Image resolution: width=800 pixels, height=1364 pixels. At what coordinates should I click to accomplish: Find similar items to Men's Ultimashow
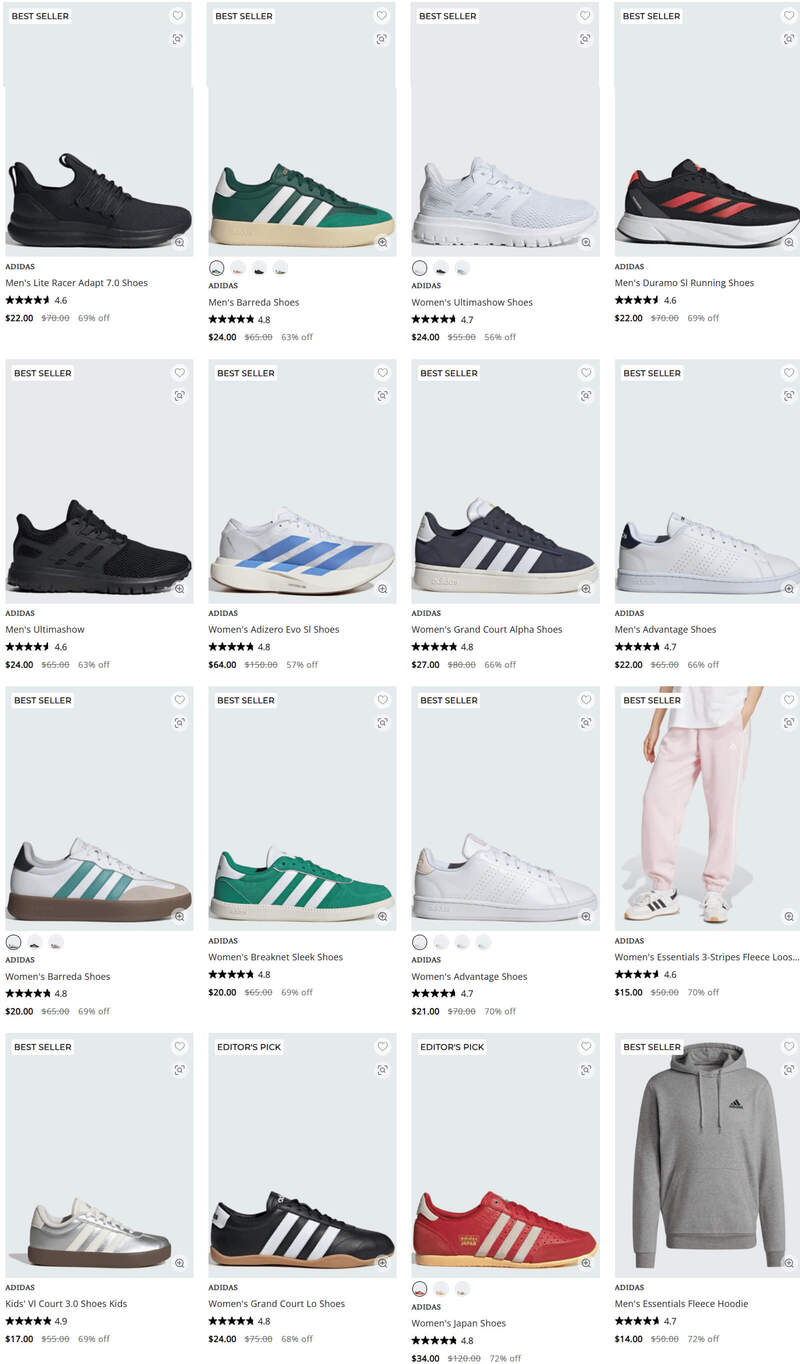pyautogui.click(x=179, y=396)
